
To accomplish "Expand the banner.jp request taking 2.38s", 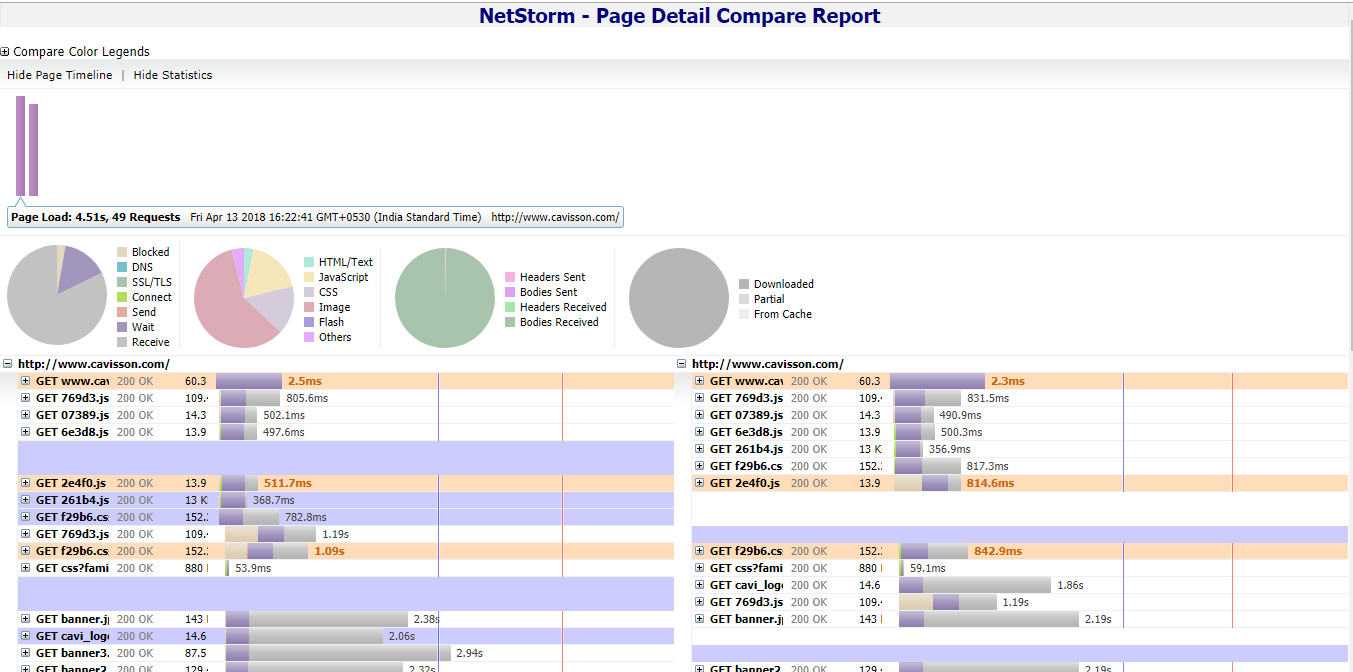I will click(x=26, y=619).
